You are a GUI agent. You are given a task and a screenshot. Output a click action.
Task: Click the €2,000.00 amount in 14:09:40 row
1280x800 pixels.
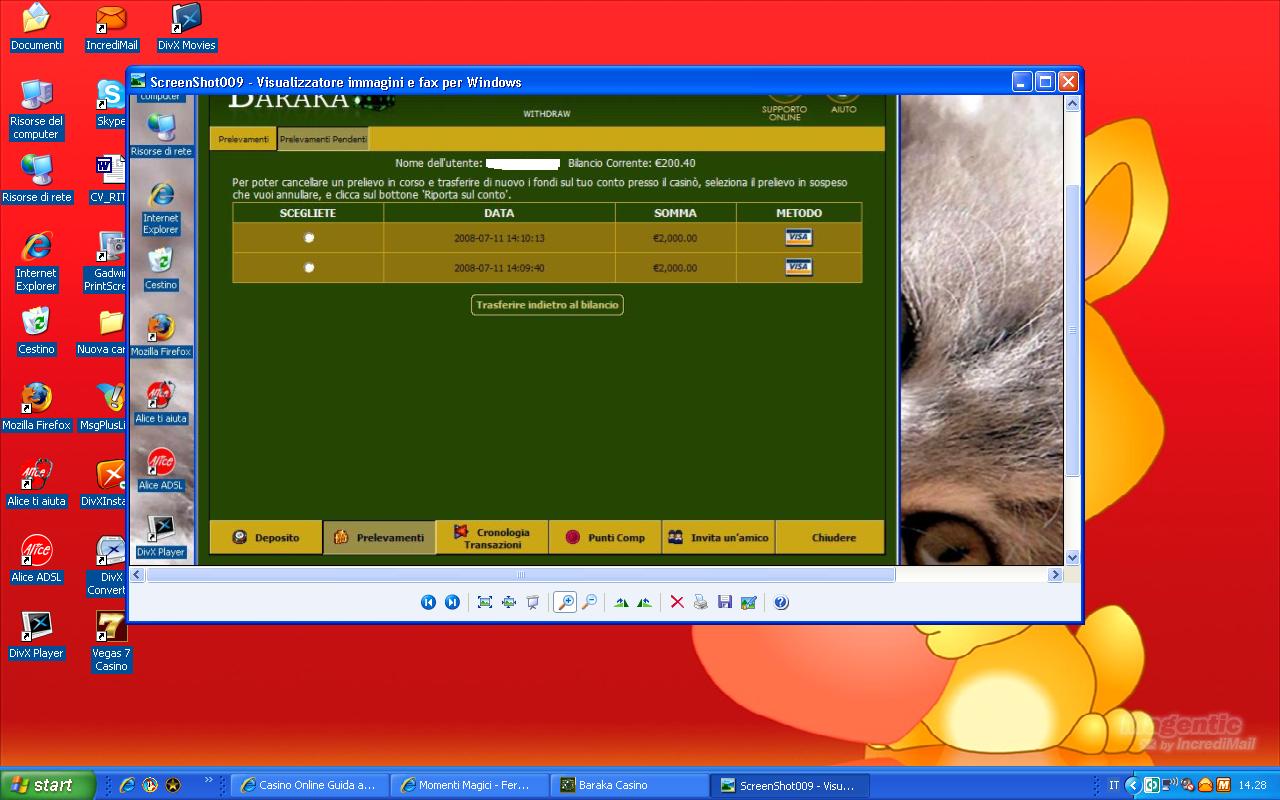pos(675,268)
